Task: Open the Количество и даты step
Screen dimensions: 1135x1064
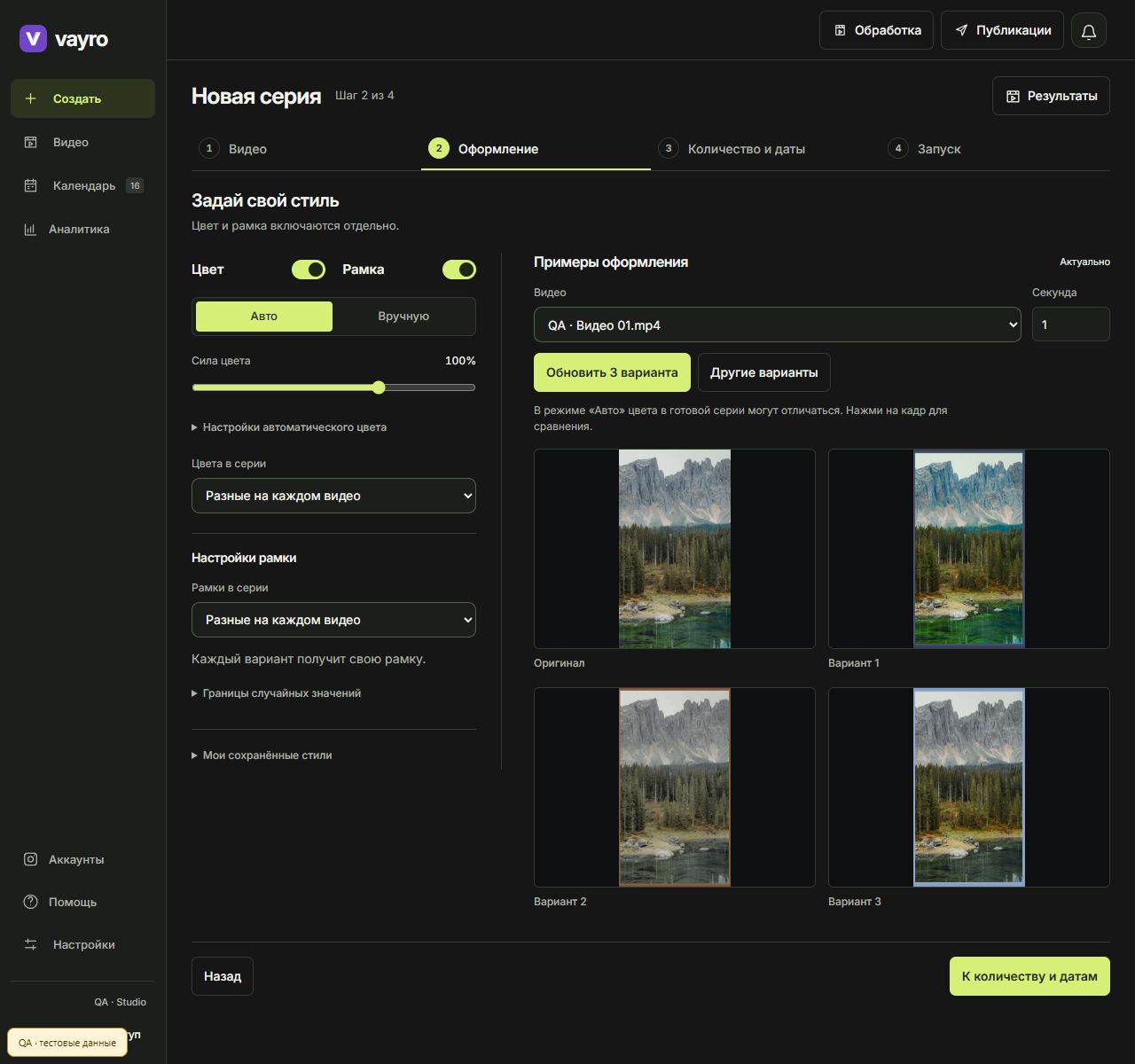Action: click(765, 149)
